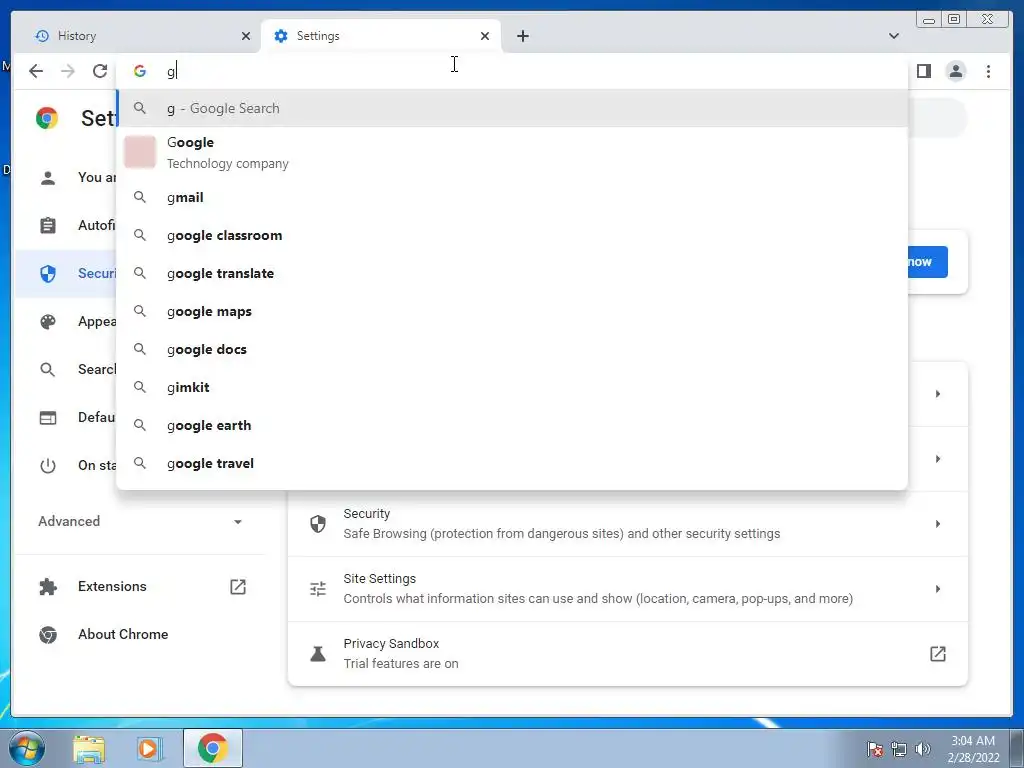Click the Privacy Sandbox flask icon
This screenshot has height=768, width=1024.
pyautogui.click(x=318, y=654)
